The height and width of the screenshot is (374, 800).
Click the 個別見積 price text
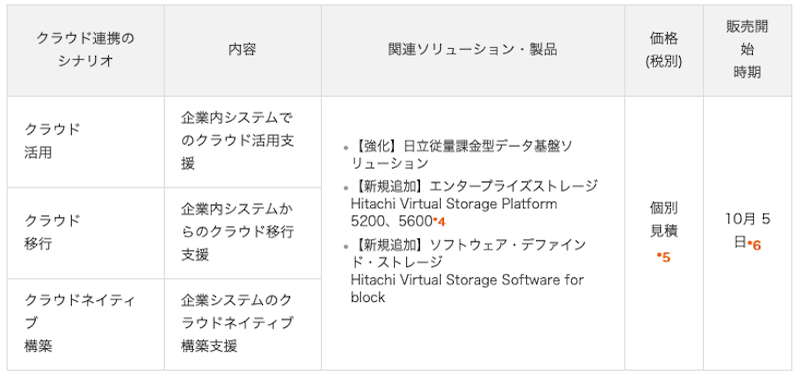664,219
